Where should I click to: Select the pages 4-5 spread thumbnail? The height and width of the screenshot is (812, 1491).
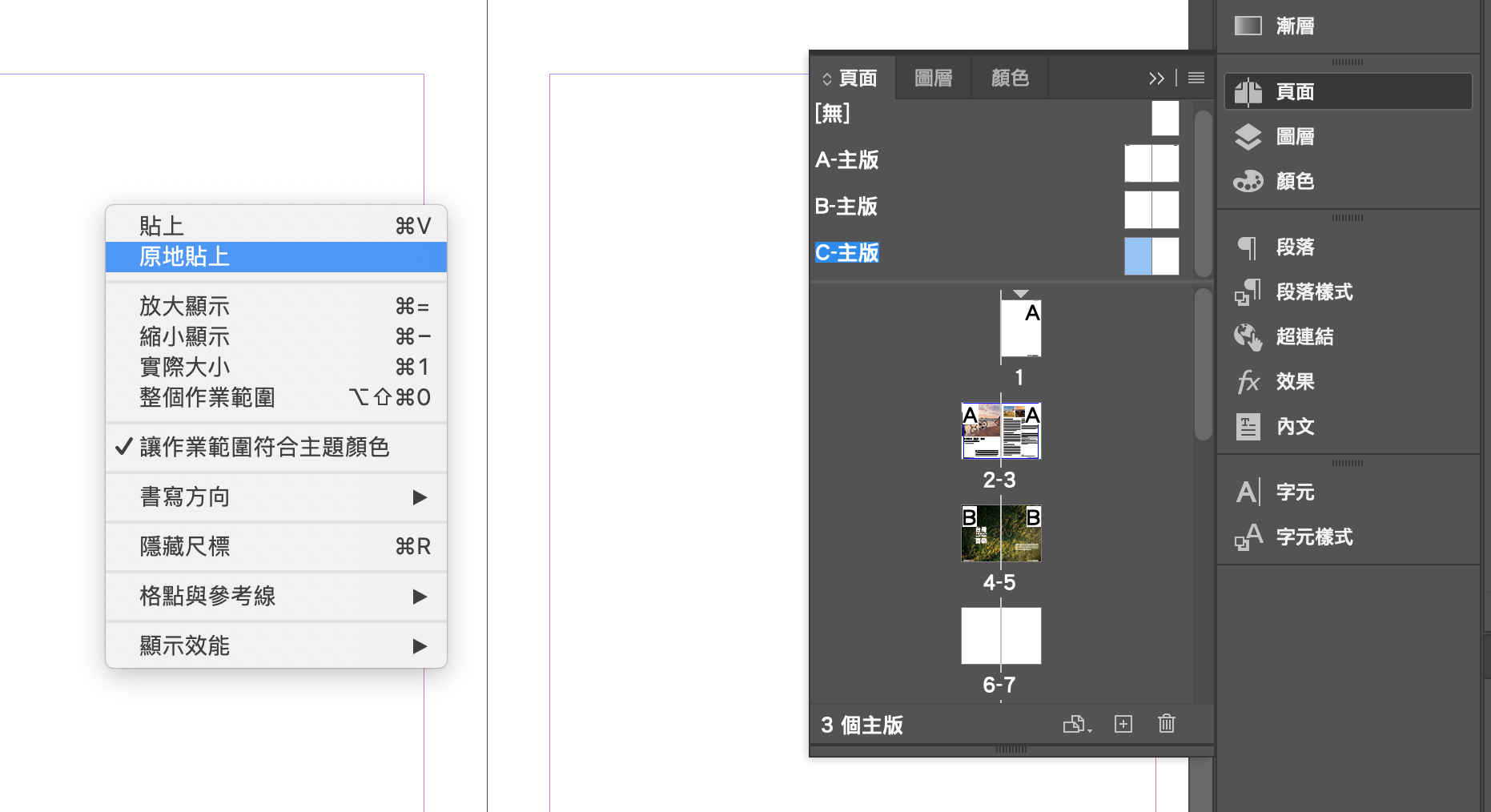click(x=1001, y=533)
